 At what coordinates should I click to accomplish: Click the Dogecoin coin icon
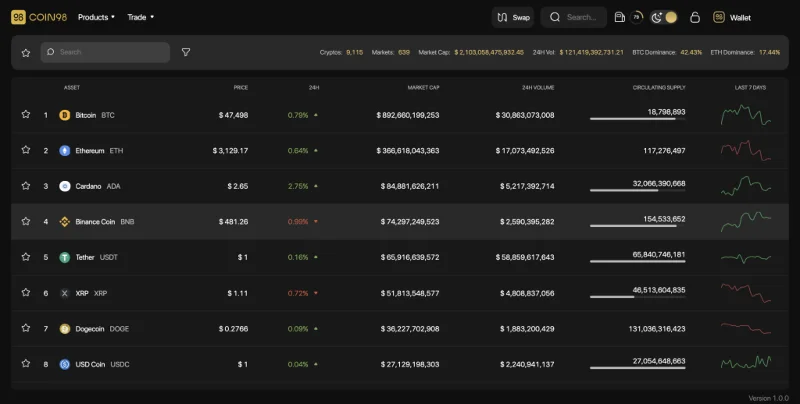tap(64, 329)
